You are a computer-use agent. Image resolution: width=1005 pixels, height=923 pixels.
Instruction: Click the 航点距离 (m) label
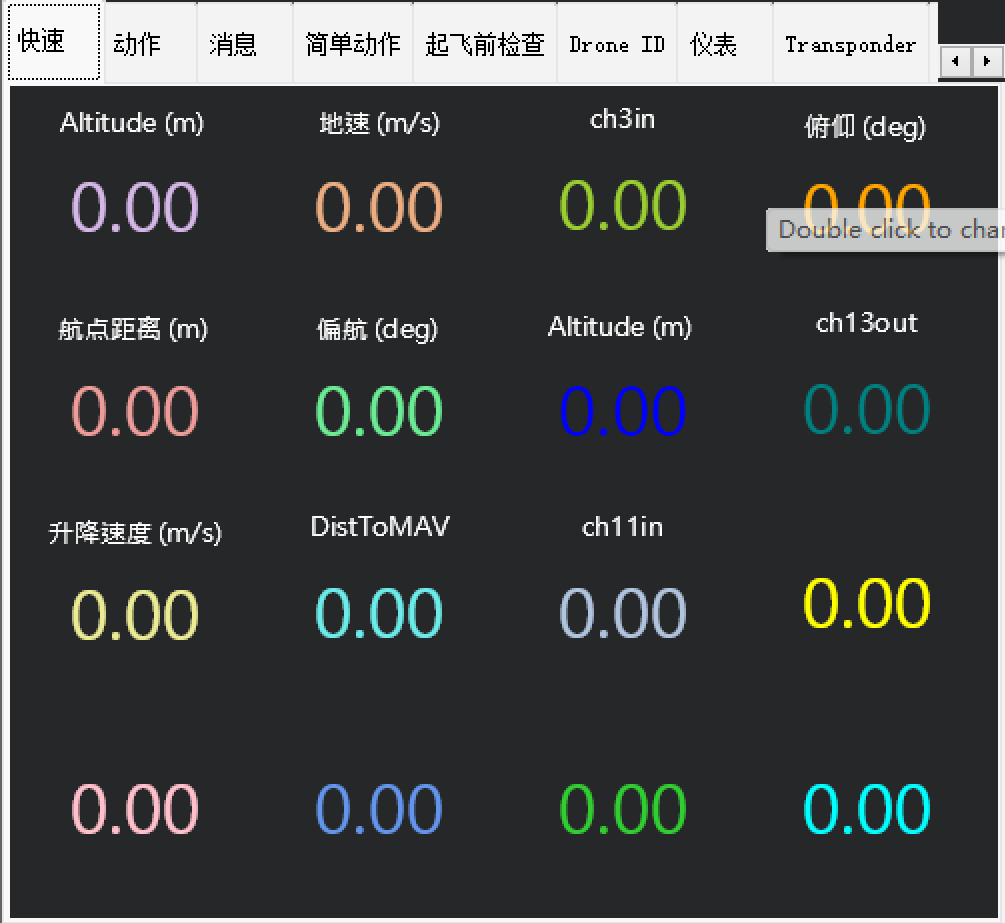[133, 329]
